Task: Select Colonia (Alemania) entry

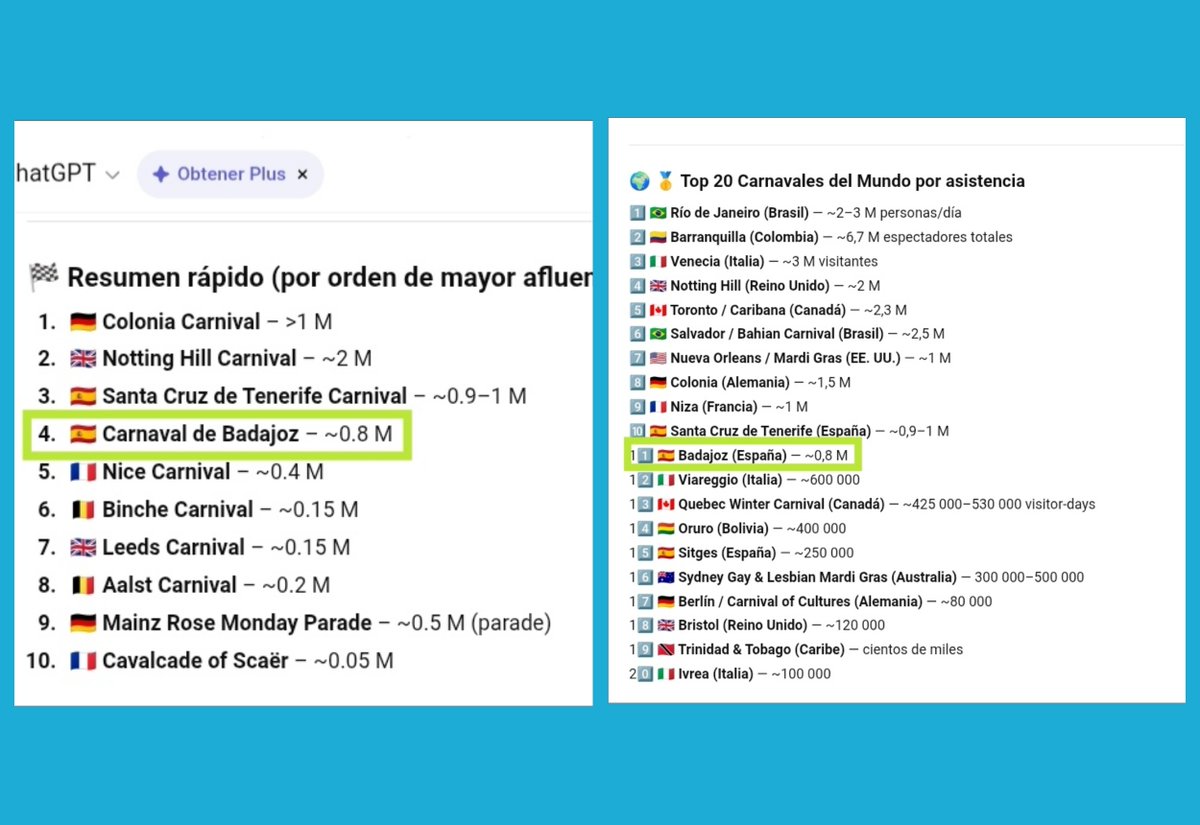Action: pos(760,382)
